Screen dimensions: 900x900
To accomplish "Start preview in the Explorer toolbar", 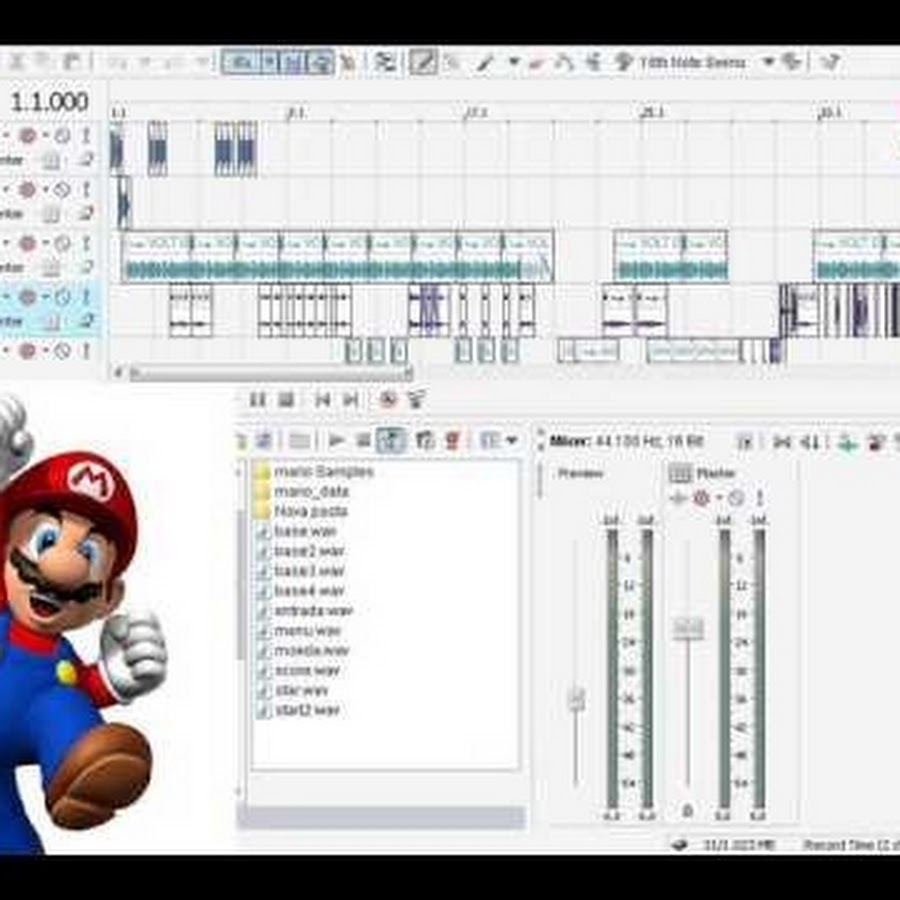I will tap(336, 440).
